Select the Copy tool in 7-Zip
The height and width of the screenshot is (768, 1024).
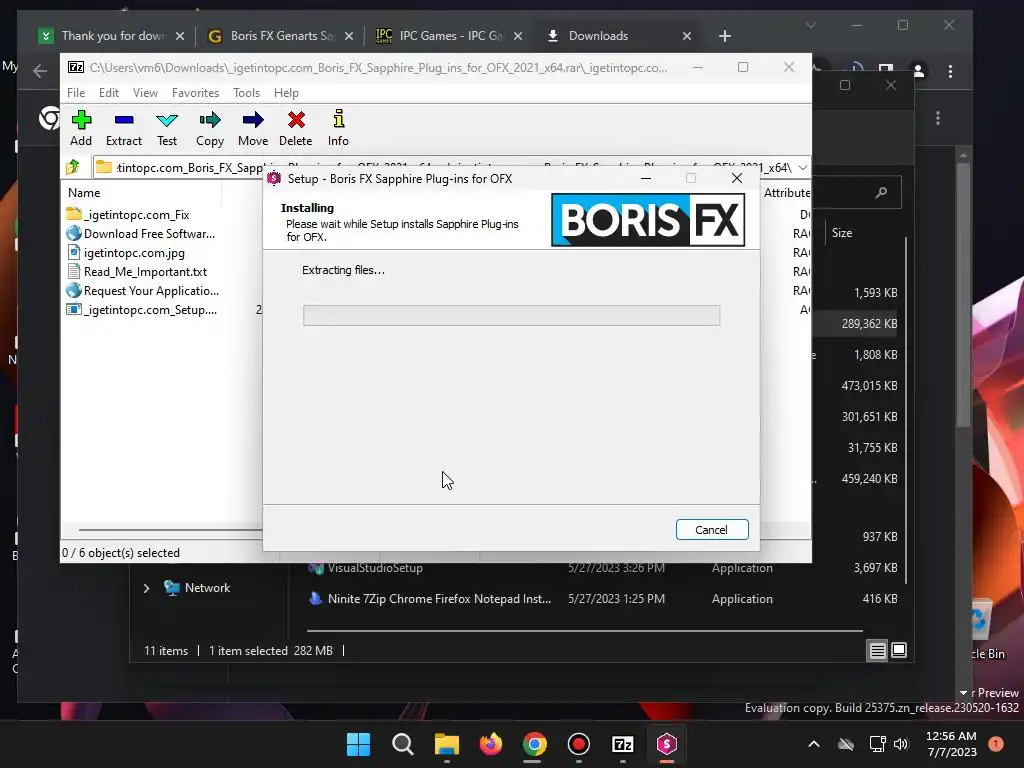(x=210, y=128)
